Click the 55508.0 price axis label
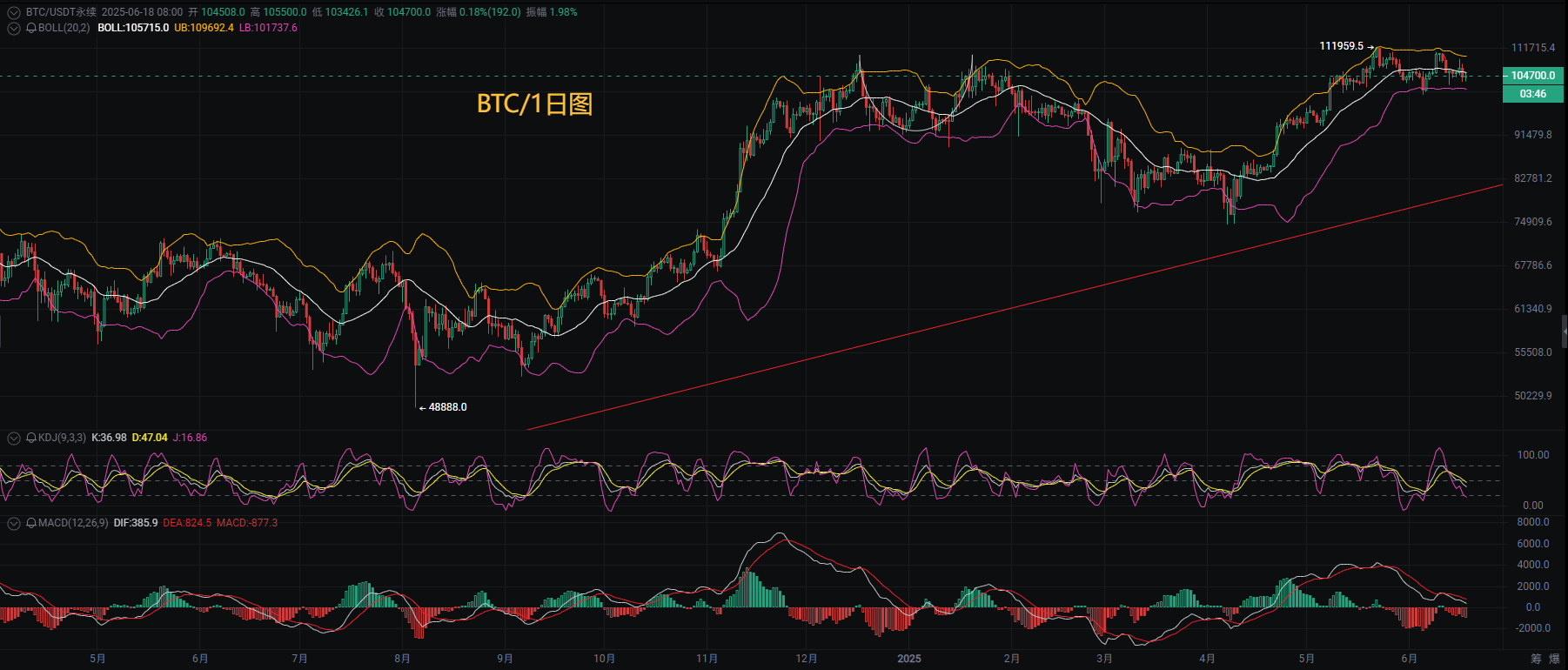The image size is (1568, 670). click(1533, 352)
